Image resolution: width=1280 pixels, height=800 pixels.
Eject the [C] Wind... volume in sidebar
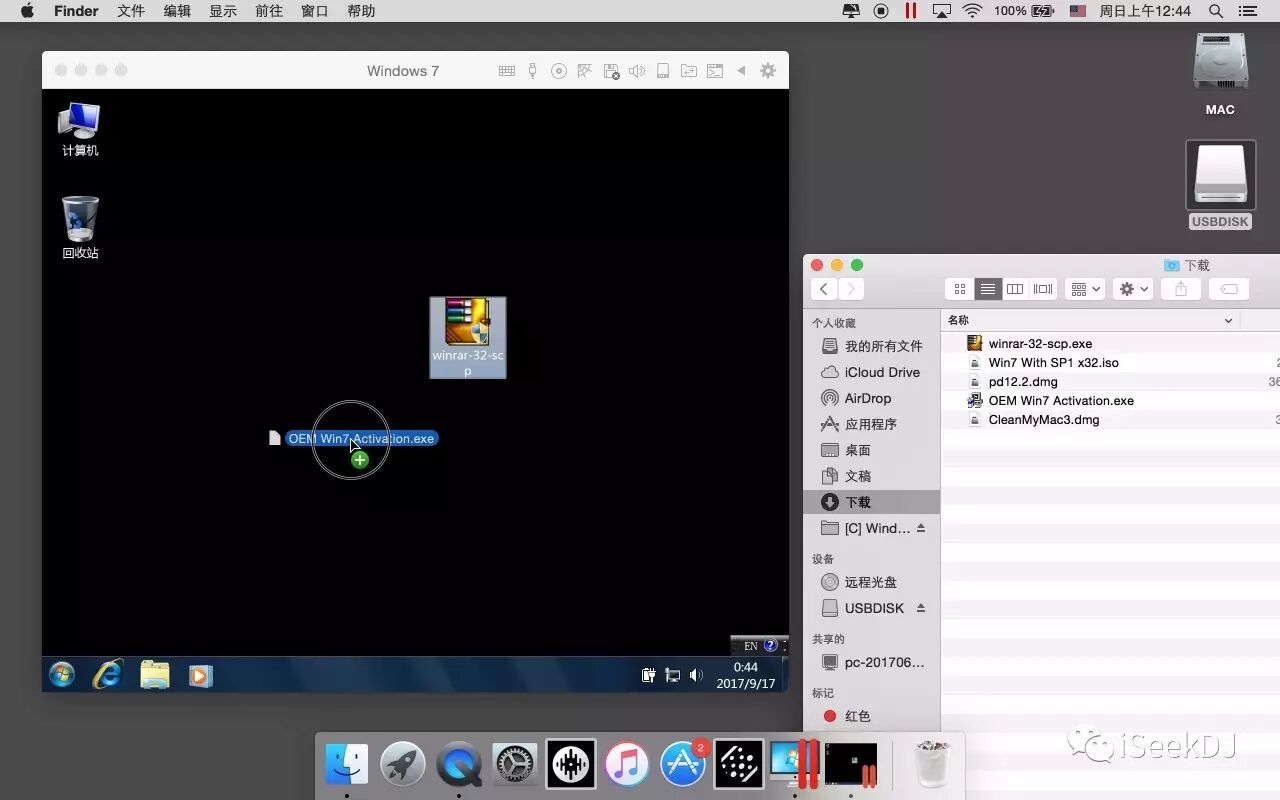pyautogui.click(x=921, y=528)
